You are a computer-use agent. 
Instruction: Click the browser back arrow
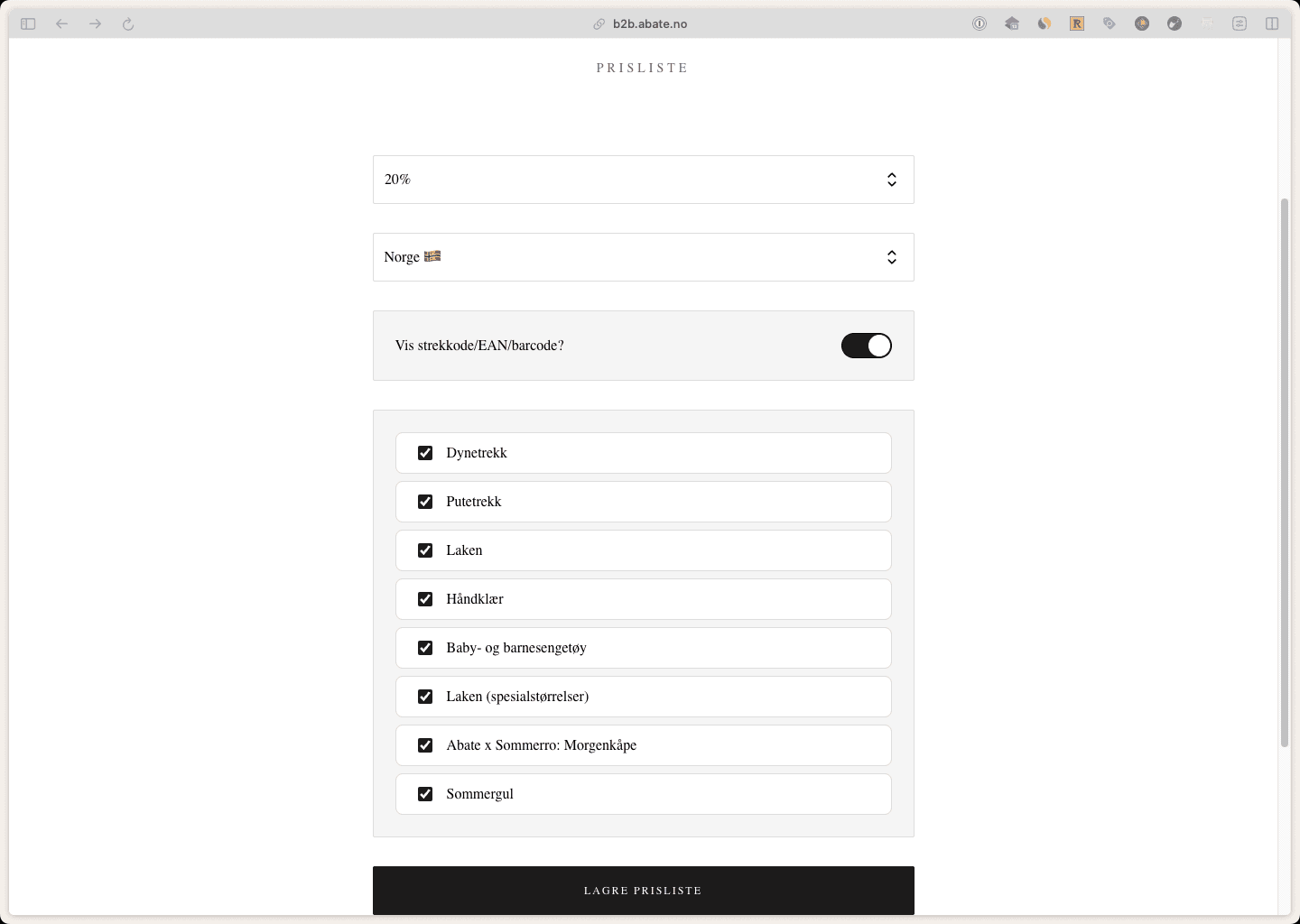coord(61,24)
